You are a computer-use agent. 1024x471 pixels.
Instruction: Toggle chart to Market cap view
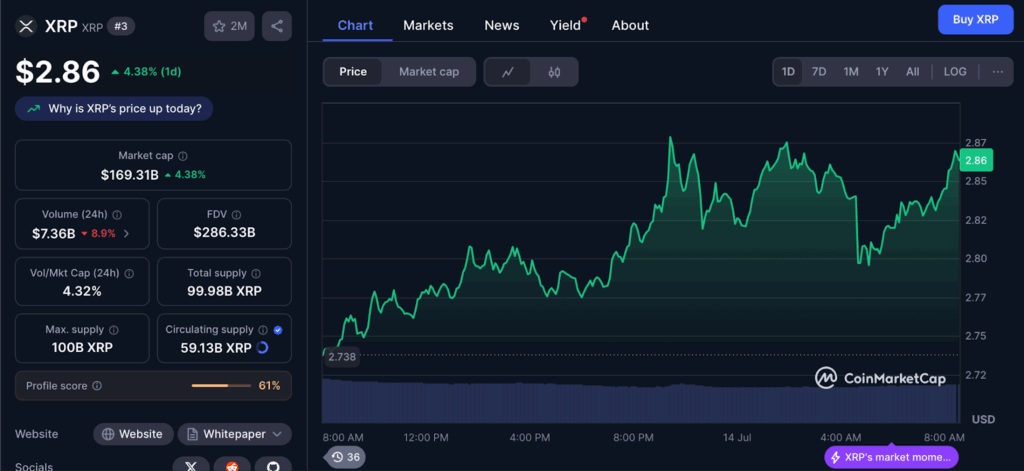(x=429, y=72)
